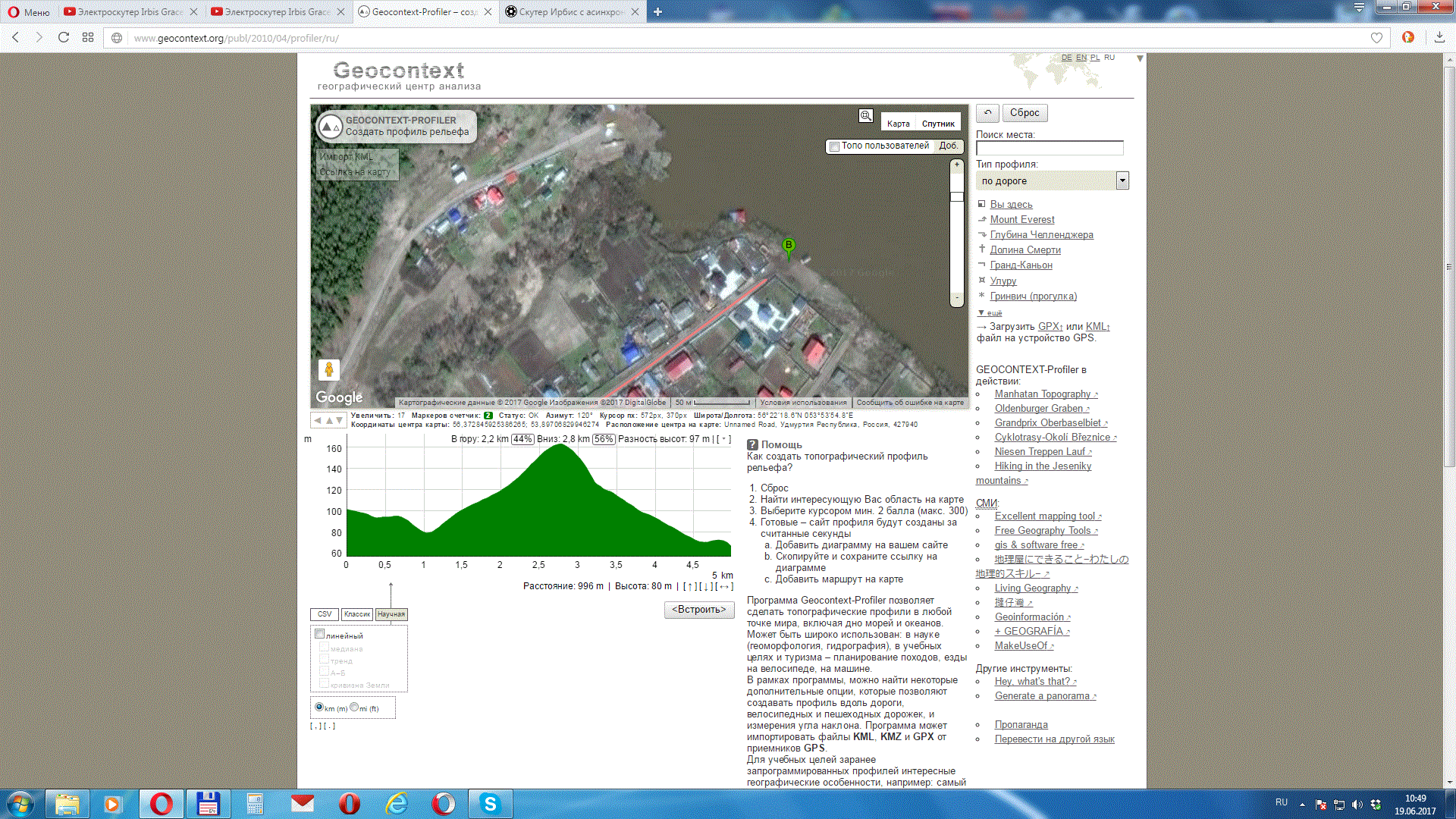Click the 44% uphill percentage box
1456x819 pixels.
point(522,439)
